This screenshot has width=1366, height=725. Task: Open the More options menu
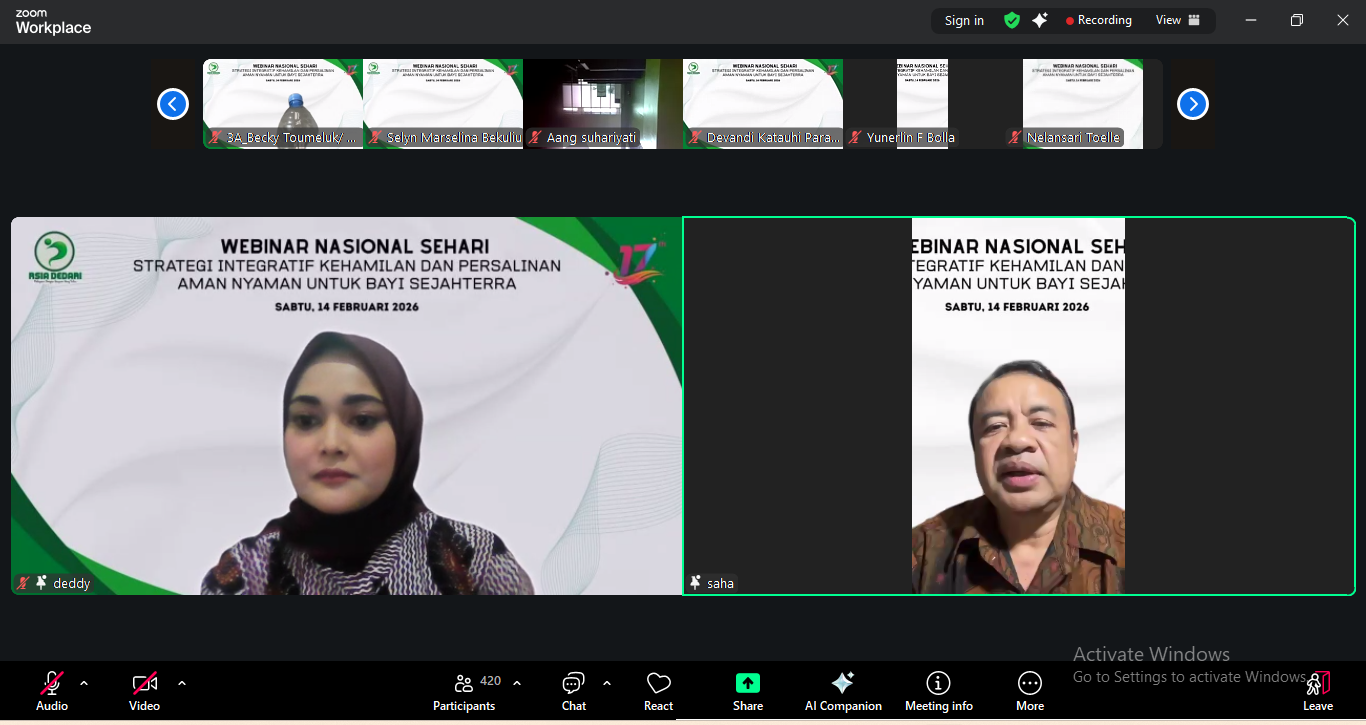(1029, 692)
